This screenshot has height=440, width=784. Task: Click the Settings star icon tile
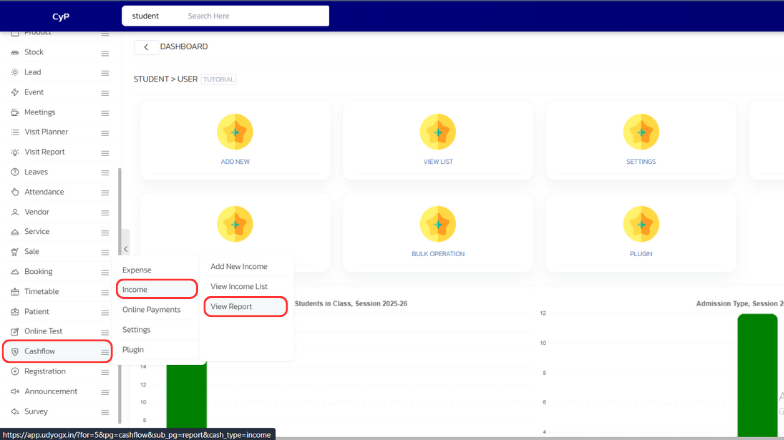(x=641, y=132)
